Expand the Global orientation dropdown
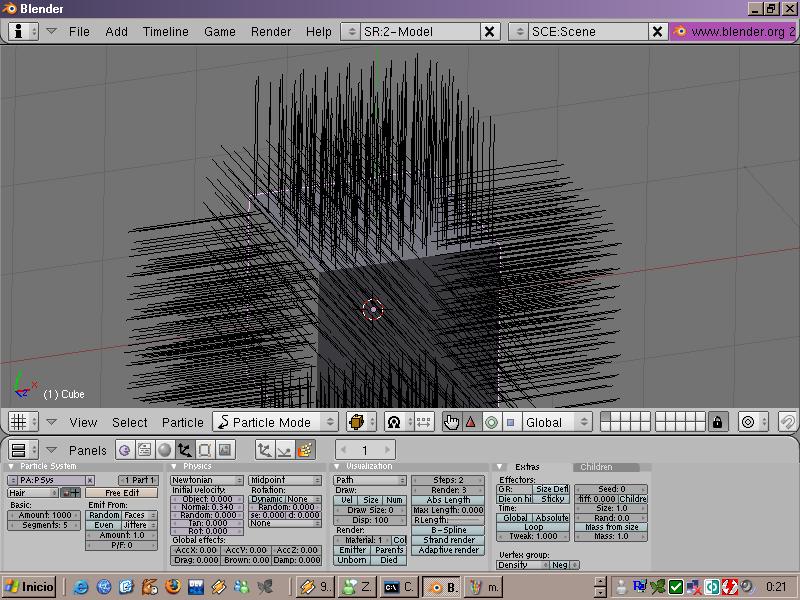Screen dimensions: 800x600 click(557, 422)
